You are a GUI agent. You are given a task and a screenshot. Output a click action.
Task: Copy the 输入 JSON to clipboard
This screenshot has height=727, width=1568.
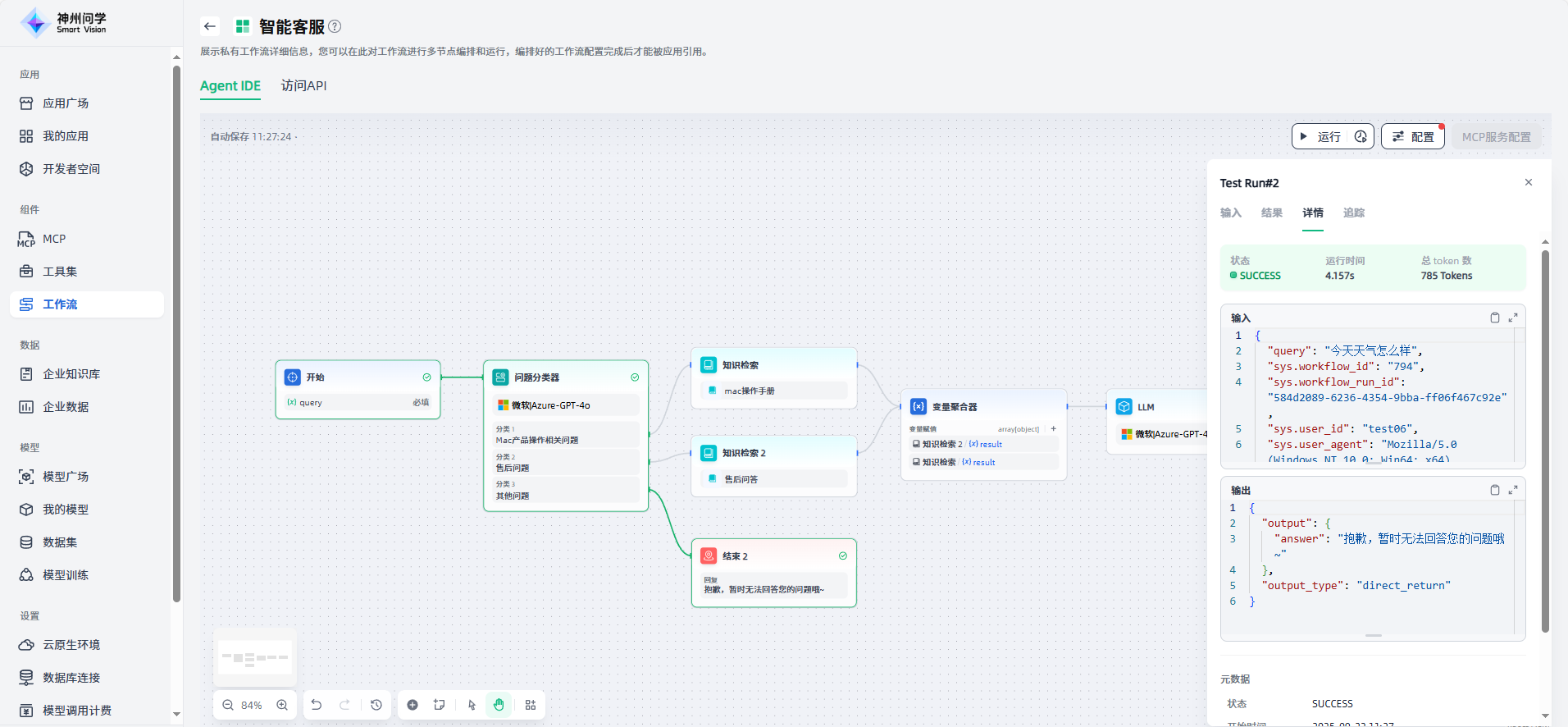coord(1494,318)
